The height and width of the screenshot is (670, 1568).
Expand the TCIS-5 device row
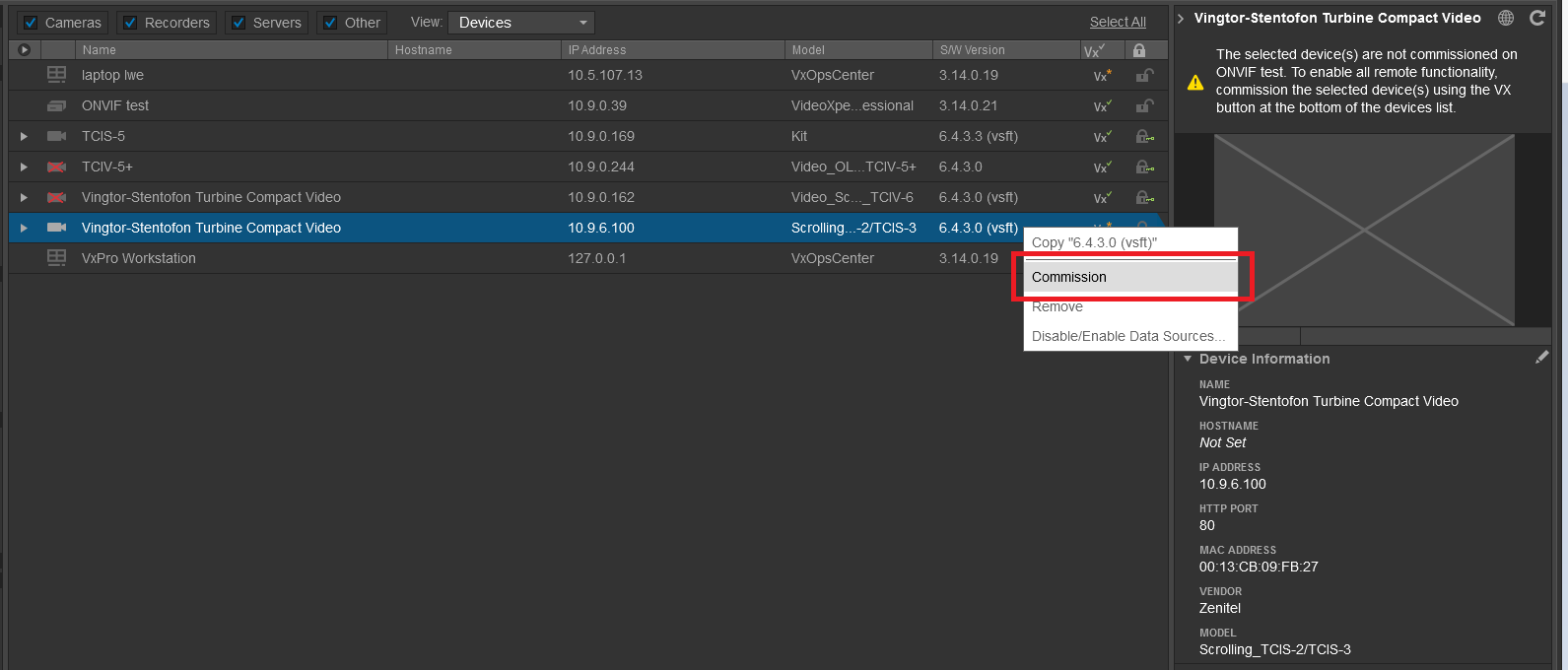(24, 136)
